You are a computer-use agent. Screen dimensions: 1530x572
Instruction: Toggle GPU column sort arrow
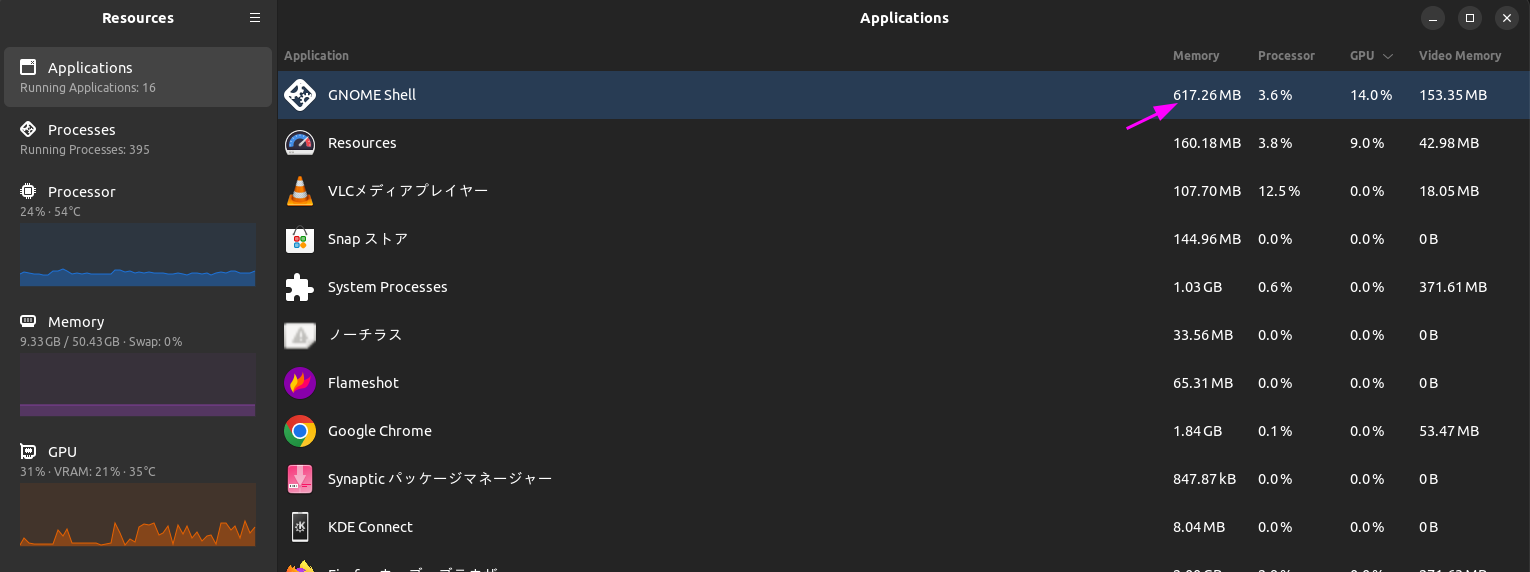coord(1388,56)
